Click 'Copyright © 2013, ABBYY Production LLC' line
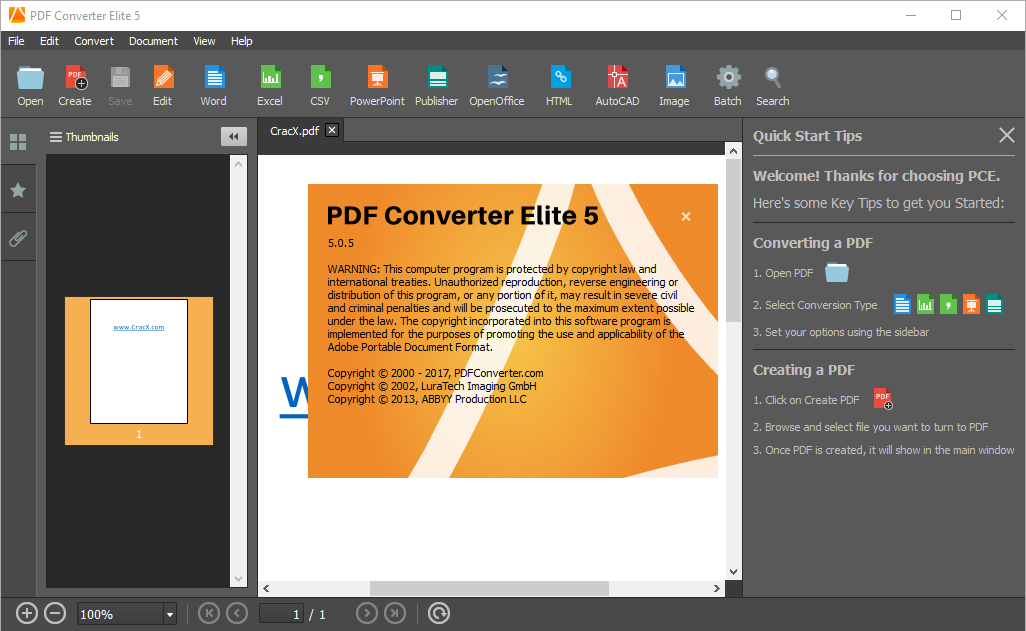This screenshot has width=1026, height=631. point(427,399)
